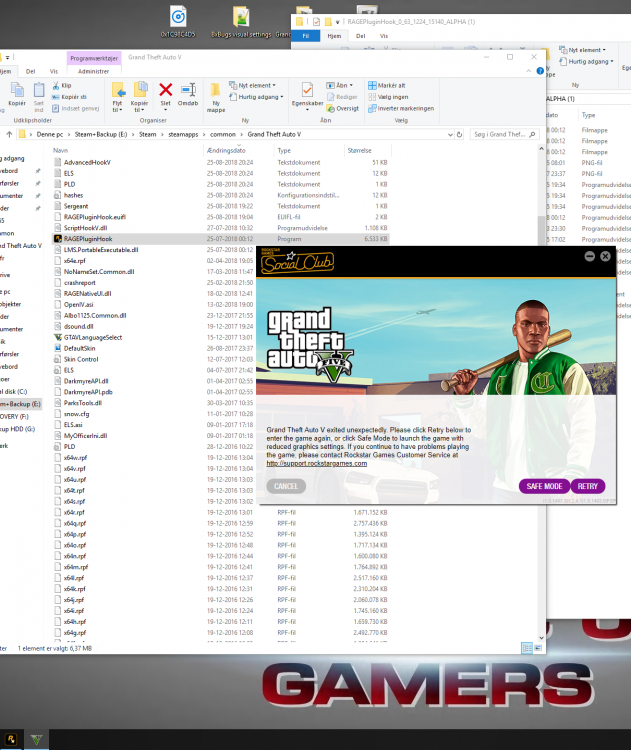
Task: Select the AdvancedHookV file
Action: tap(87, 162)
